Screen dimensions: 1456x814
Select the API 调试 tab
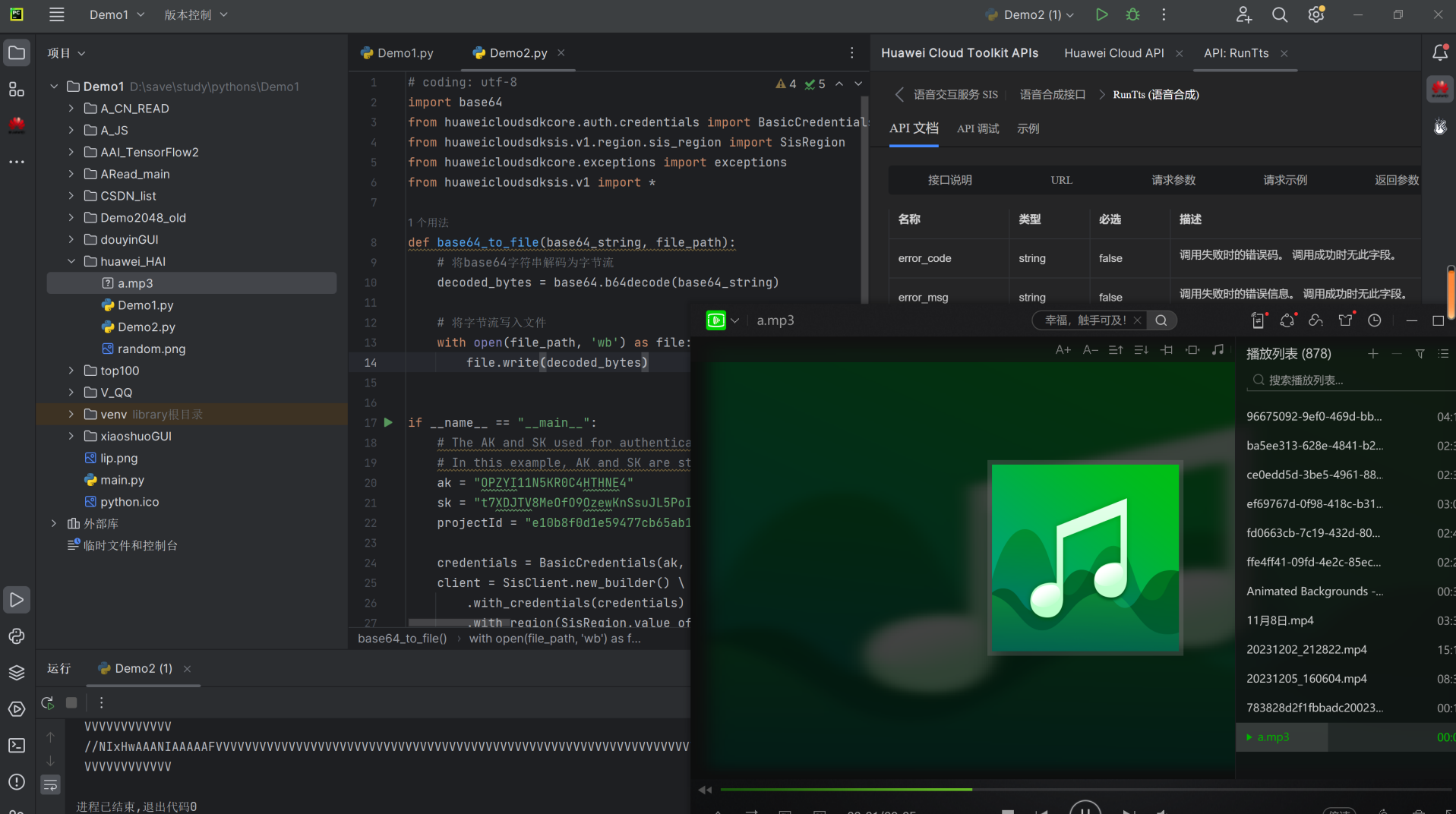coord(978,128)
